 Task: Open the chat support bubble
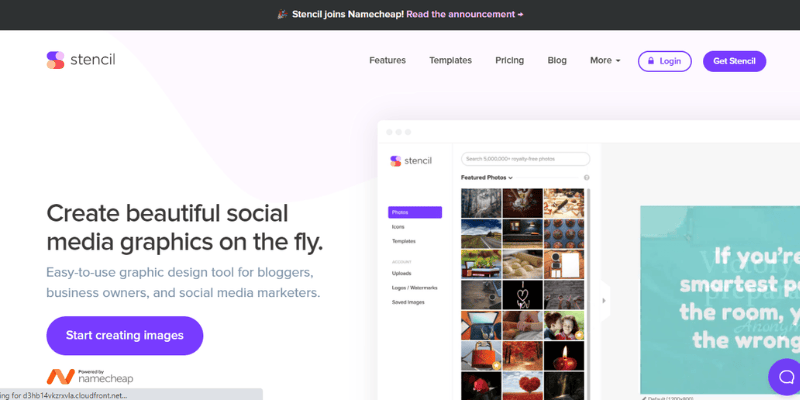point(785,376)
